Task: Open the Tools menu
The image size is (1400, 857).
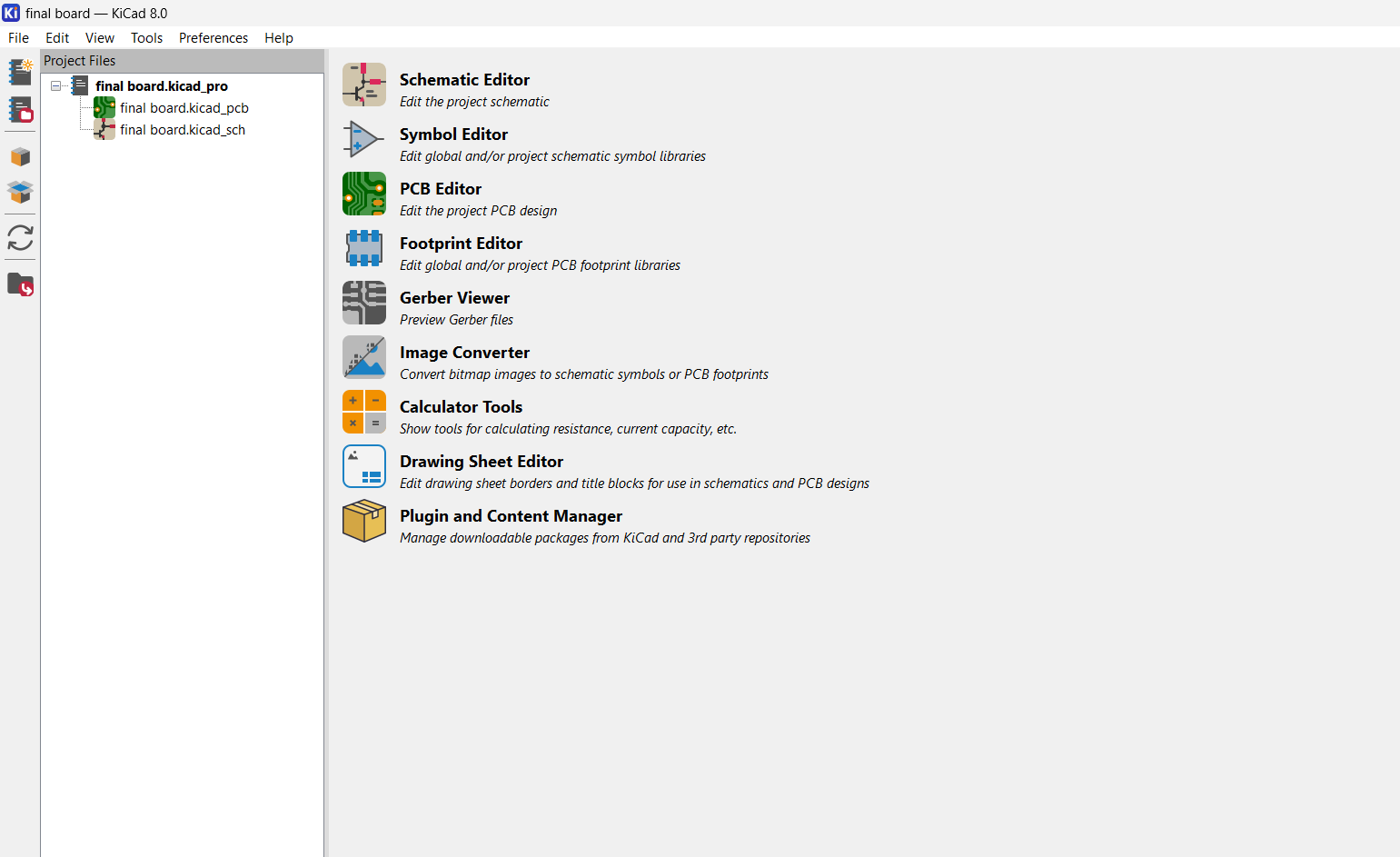Action: point(146,37)
